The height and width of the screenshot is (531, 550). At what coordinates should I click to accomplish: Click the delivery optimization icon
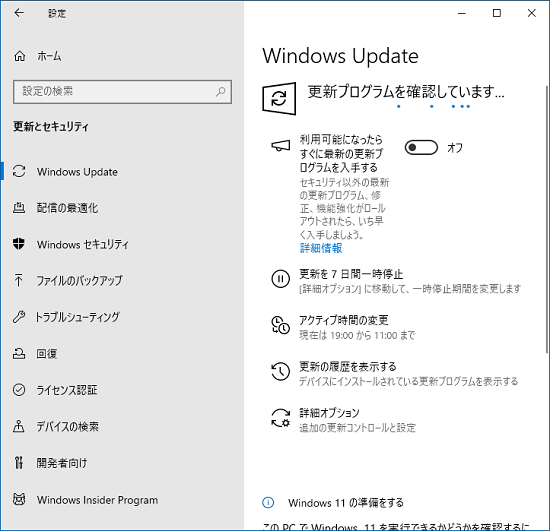click(19, 208)
